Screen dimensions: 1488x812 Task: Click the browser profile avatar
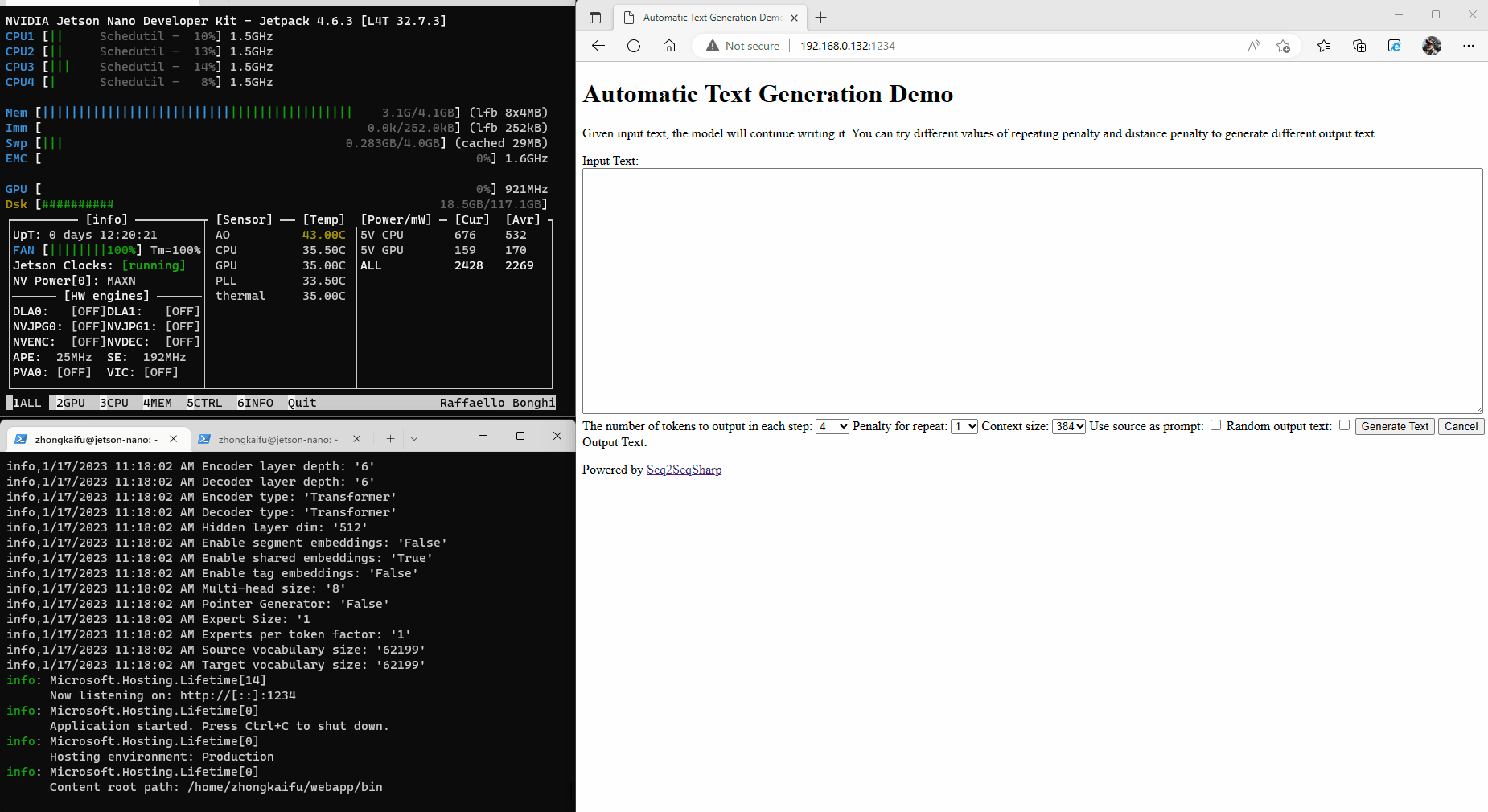(1432, 46)
